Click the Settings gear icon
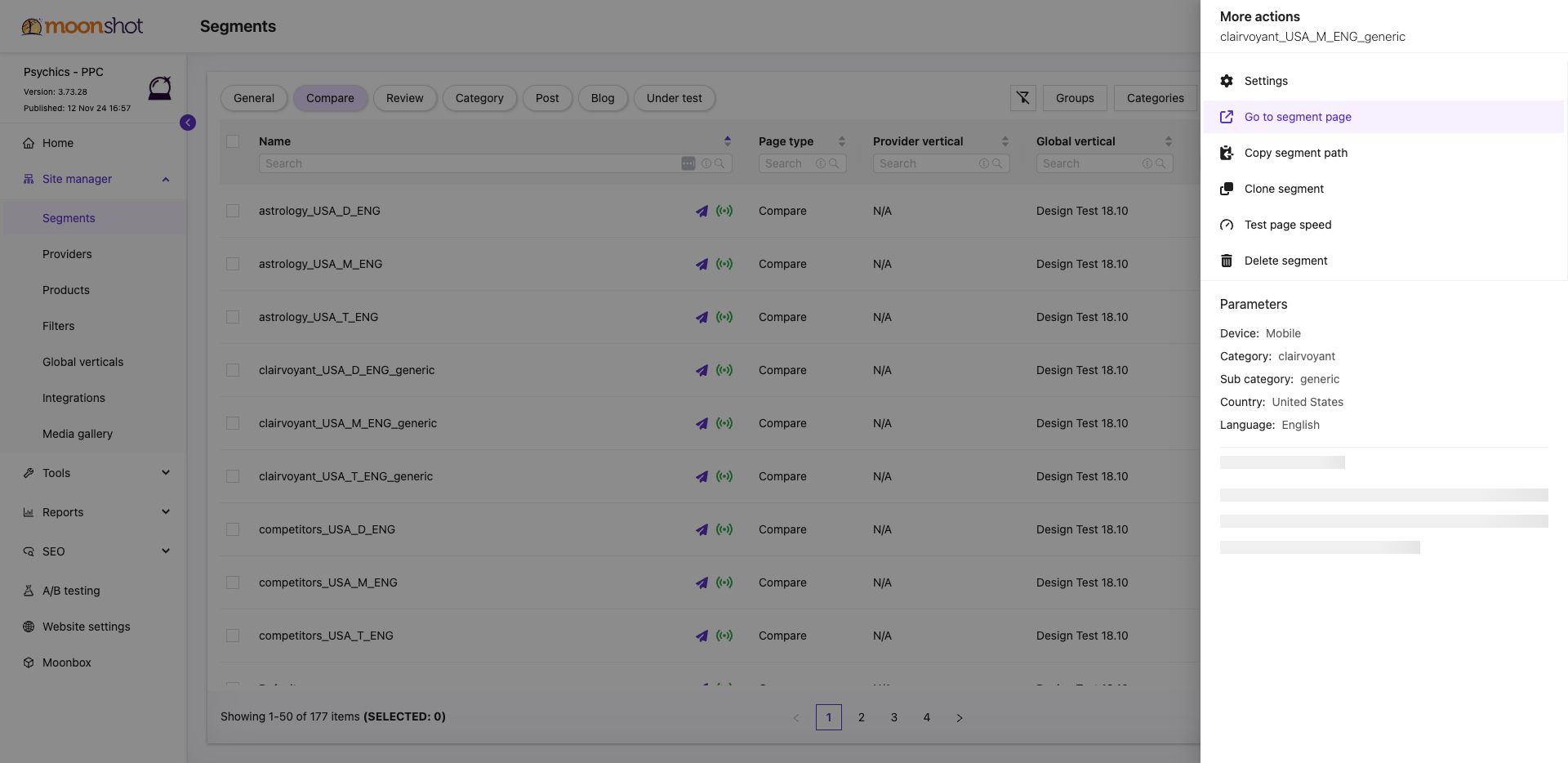The width and height of the screenshot is (1568, 763). (x=1227, y=81)
